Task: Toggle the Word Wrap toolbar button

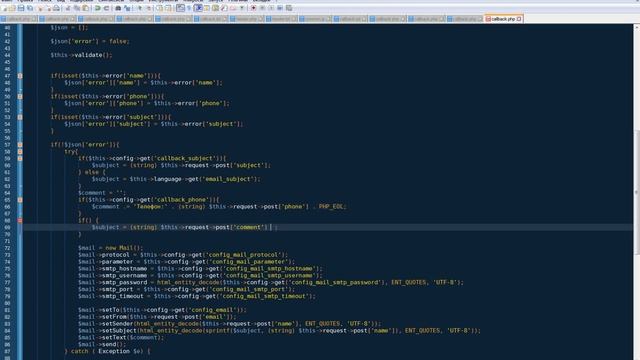Action: click(180, 8)
